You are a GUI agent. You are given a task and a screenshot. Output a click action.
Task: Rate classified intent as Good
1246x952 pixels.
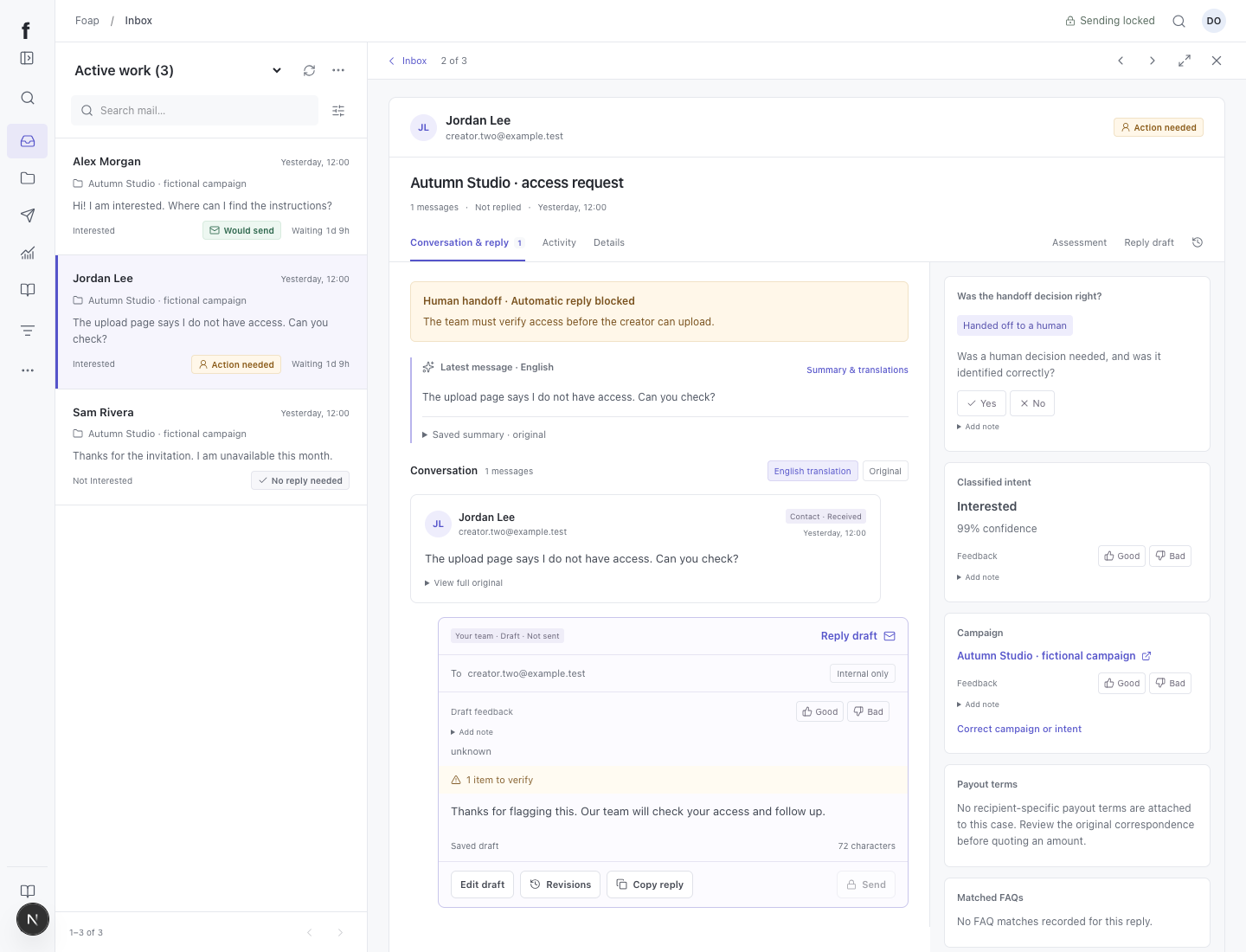click(1122, 556)
